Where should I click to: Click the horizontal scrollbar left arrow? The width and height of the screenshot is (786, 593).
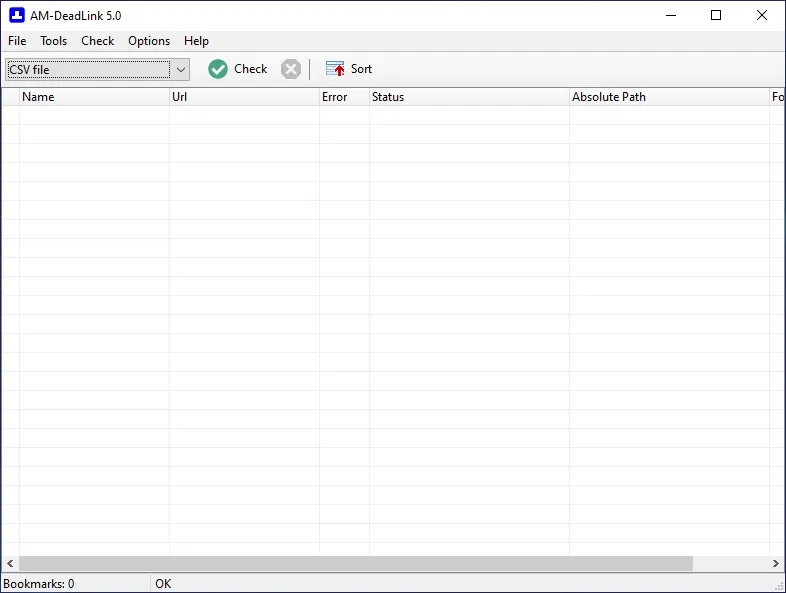(x=10, y=563)
